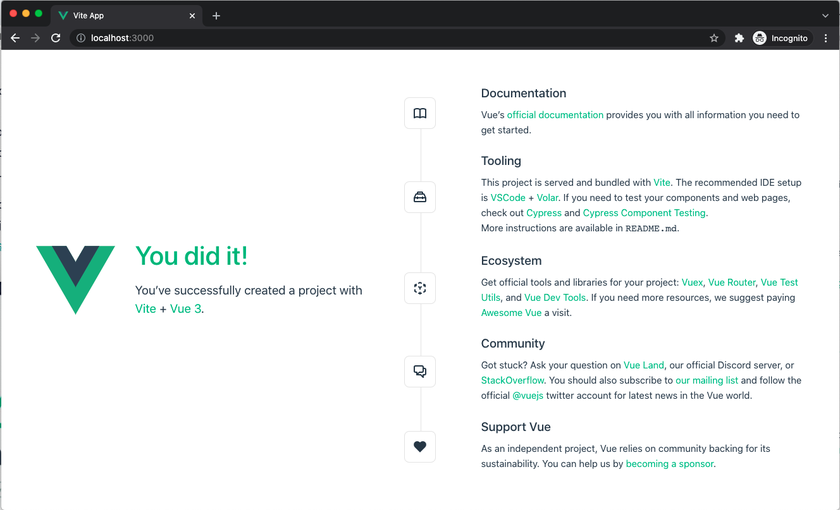Go back with the browser back arrow
This screenshot has width=840, height=510.
point(15,38)
